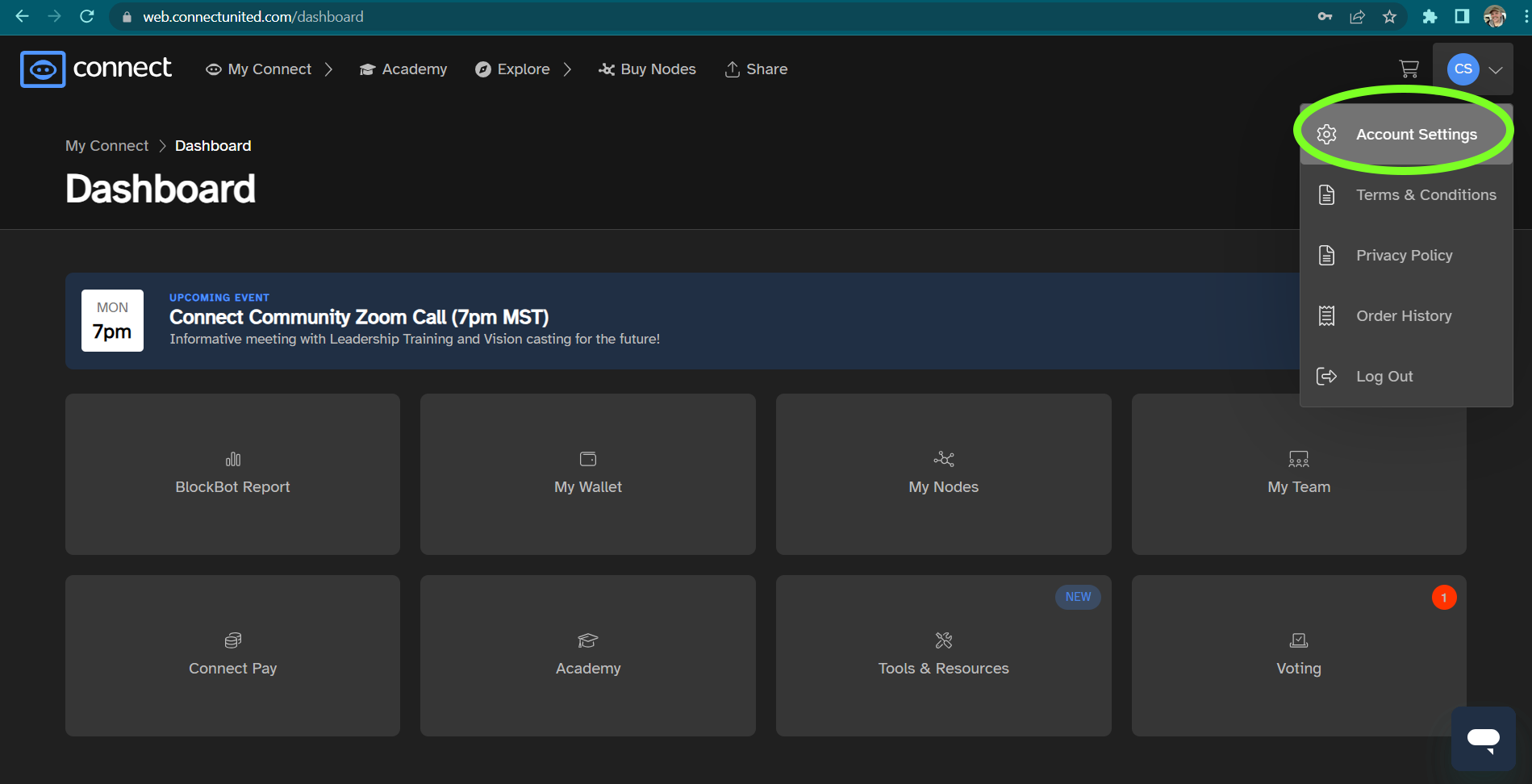
Task: Open the Voting tile with notification
Action: tap(1298, 655)
